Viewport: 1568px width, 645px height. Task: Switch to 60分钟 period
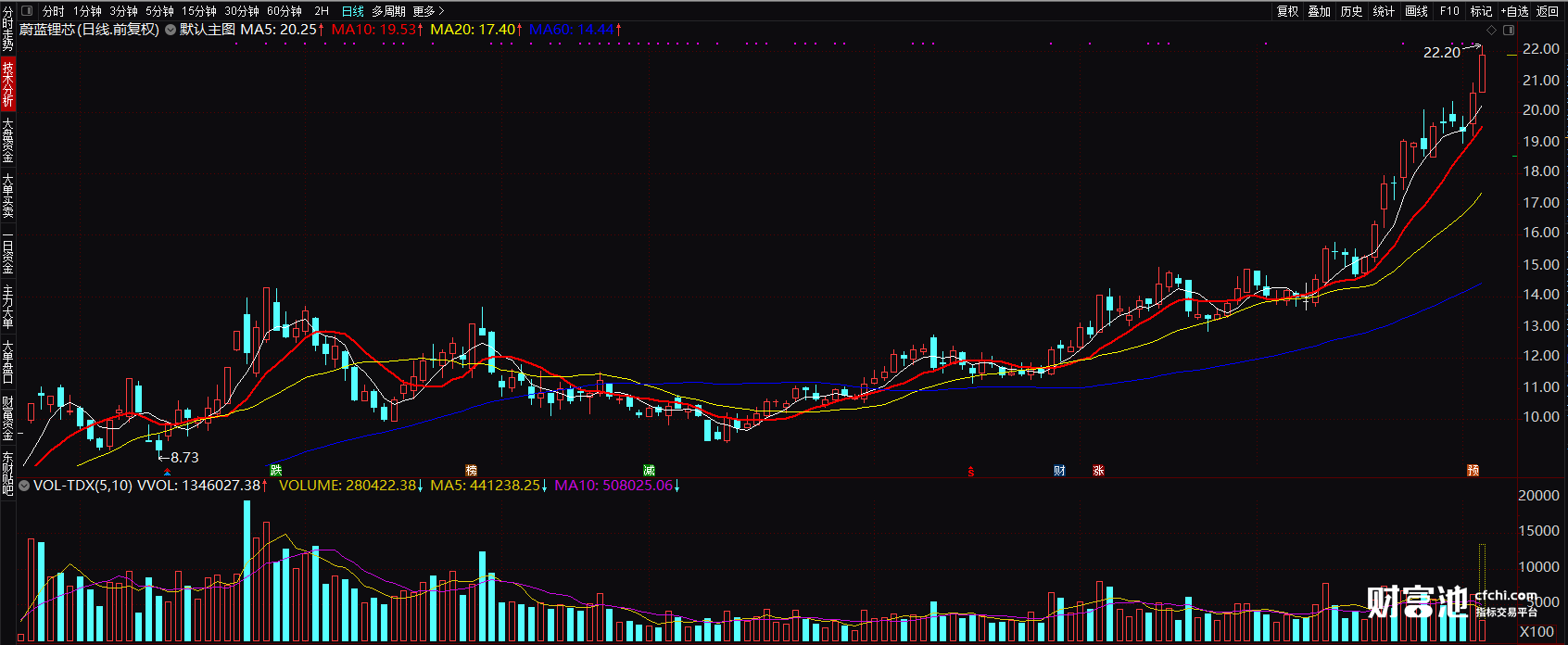(x=285, y=11)
